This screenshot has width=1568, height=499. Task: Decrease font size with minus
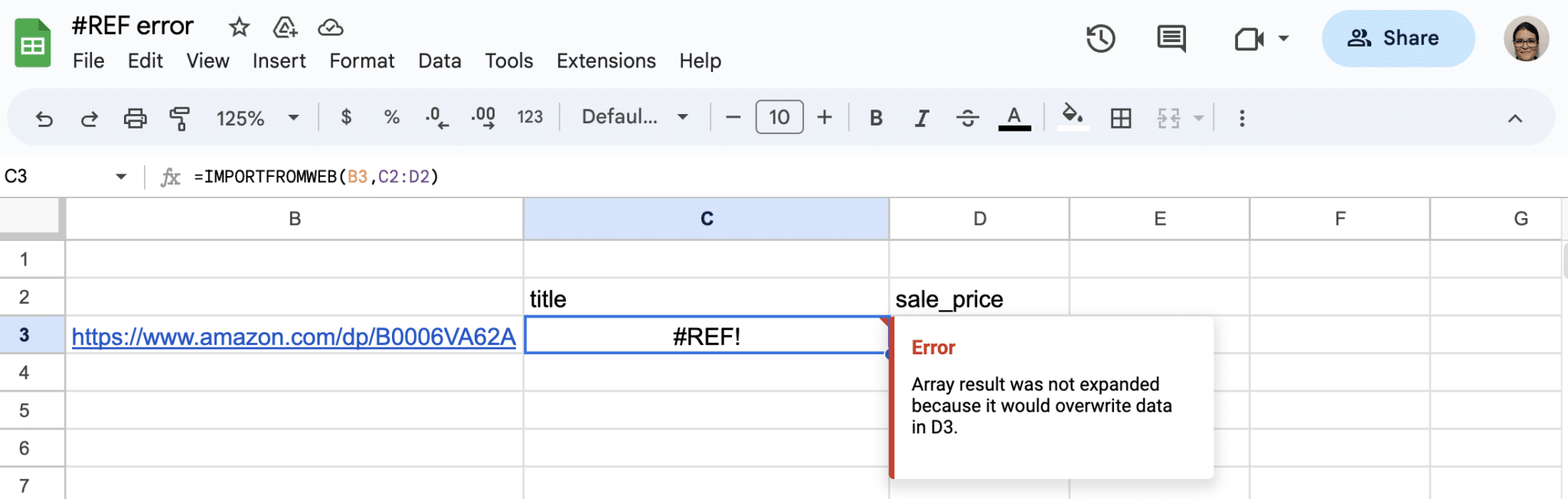tap(733, 117)
